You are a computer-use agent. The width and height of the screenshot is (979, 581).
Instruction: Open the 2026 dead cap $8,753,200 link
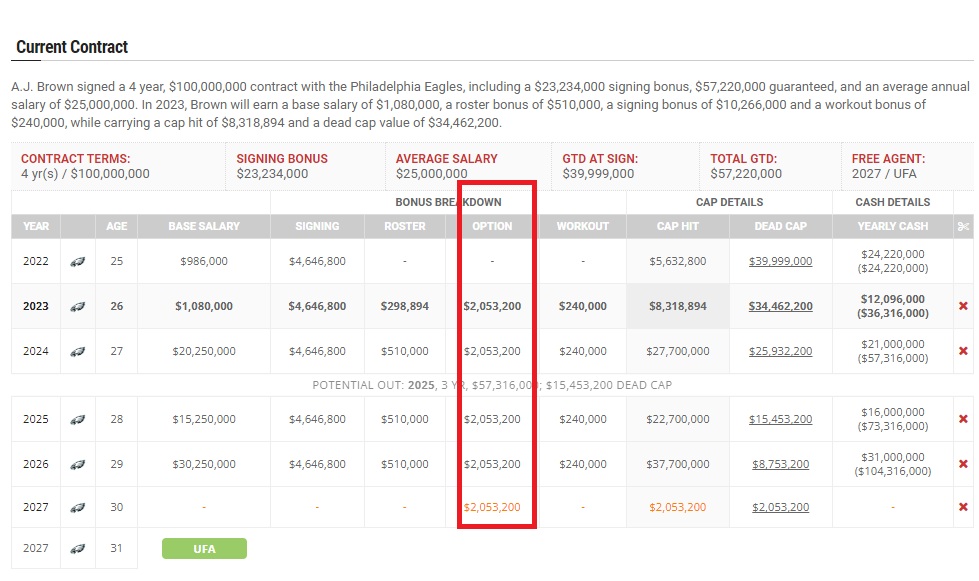[x=780, y=464]
